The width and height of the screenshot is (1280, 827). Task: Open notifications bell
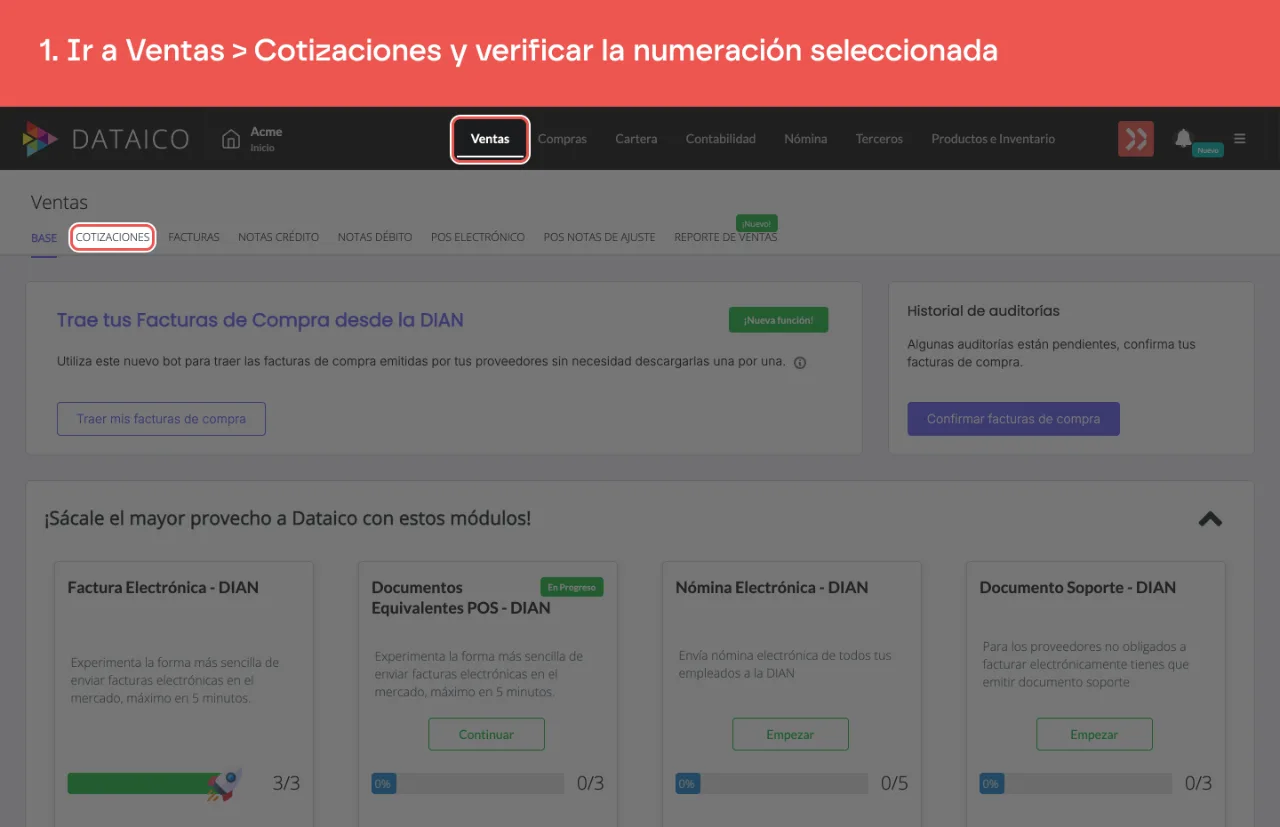tap(1183, 138)
